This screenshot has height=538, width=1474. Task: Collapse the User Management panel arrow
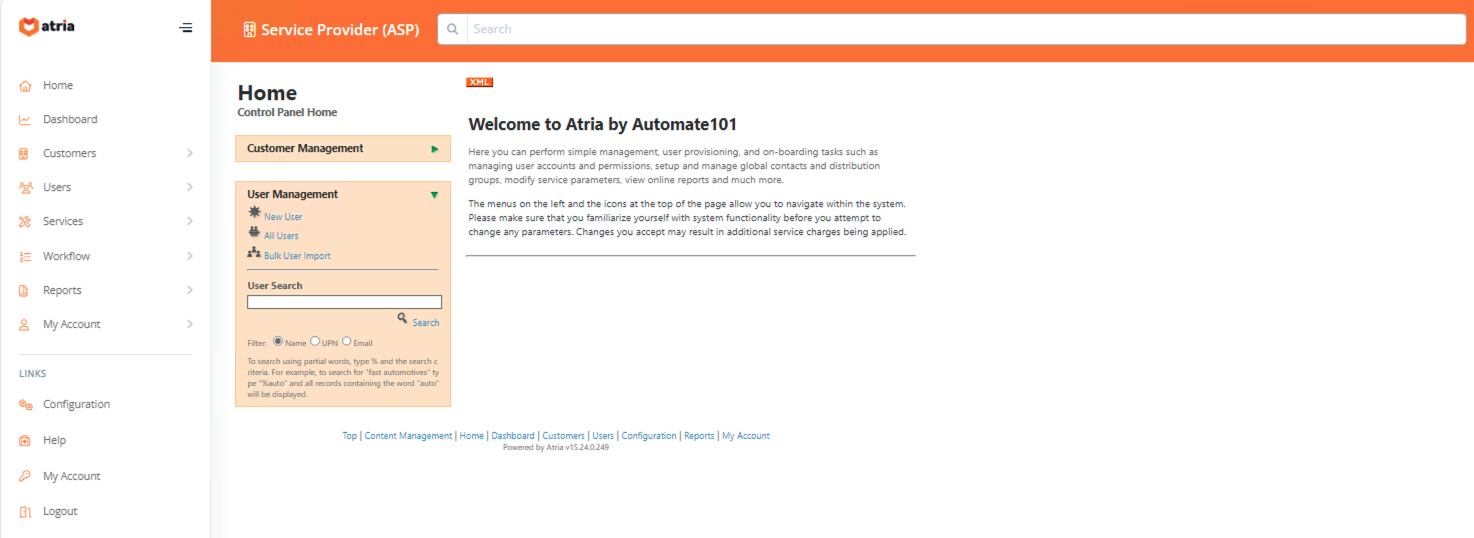point(434,195)
